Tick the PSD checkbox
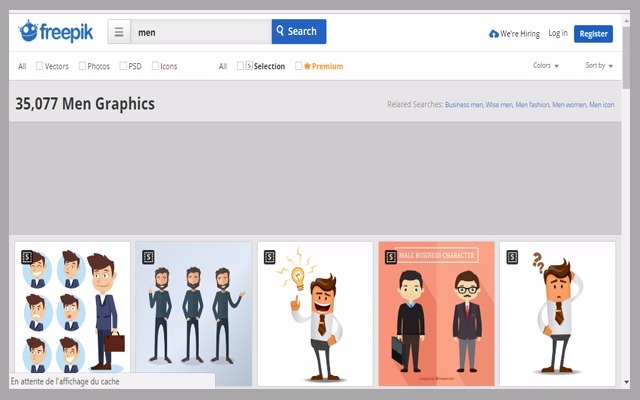The width and height of the screenshot is (640, 400). pyautogui.click(x=123, y=66)
